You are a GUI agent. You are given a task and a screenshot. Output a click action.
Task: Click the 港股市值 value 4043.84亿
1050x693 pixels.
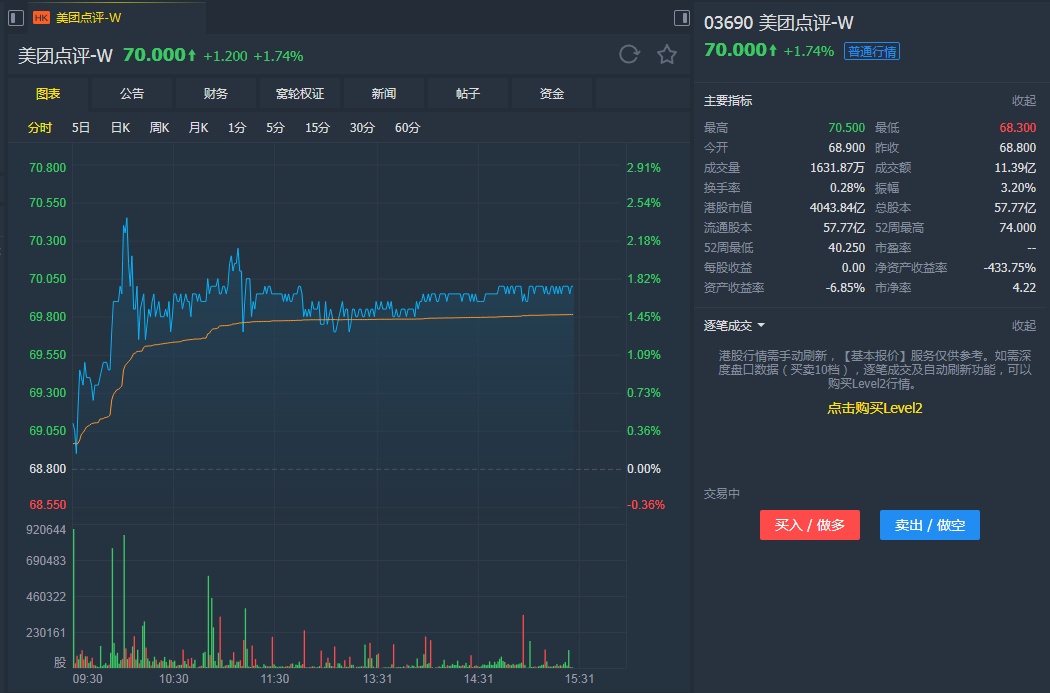tap(837, 208)
